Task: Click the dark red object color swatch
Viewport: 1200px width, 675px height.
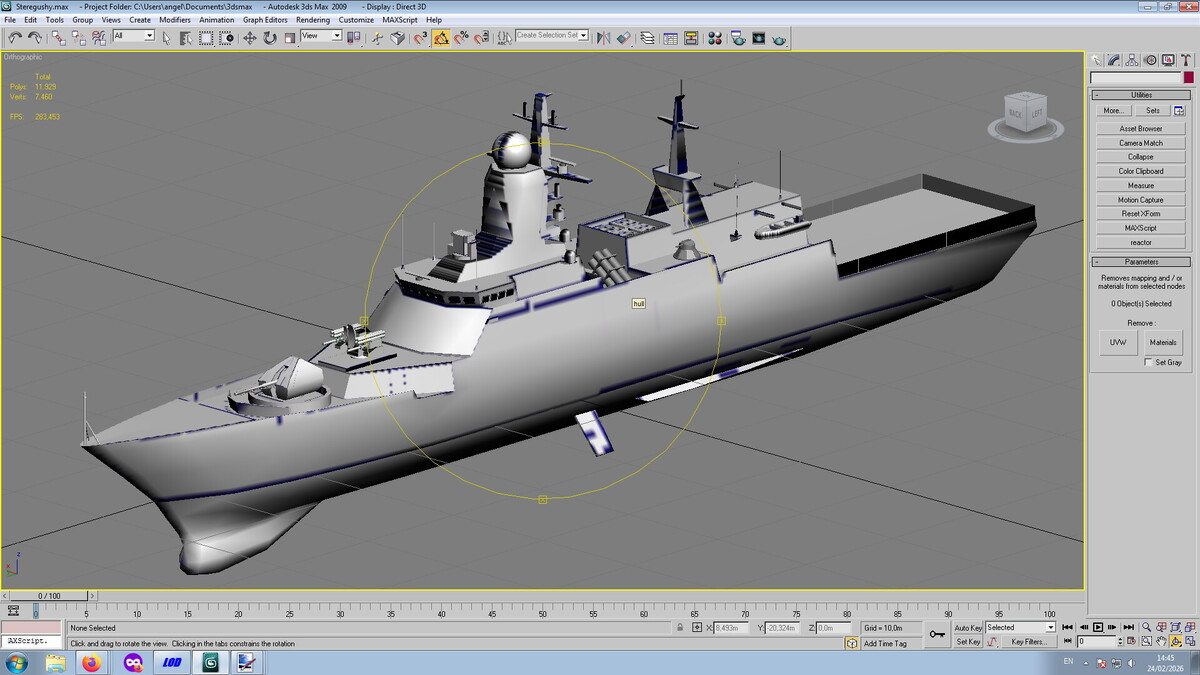Action: pyautogui.click(x=1188, y=78)
